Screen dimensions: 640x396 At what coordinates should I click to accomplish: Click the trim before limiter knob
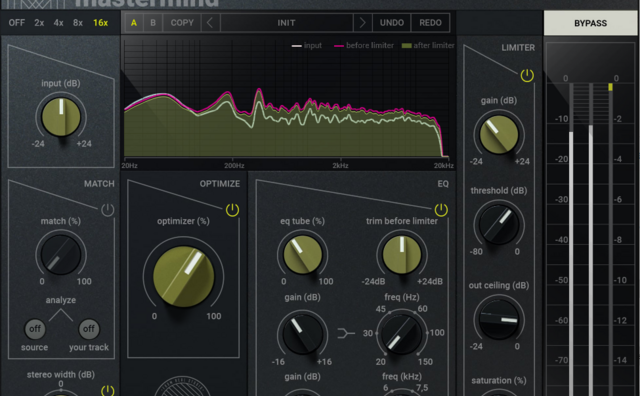402,255
